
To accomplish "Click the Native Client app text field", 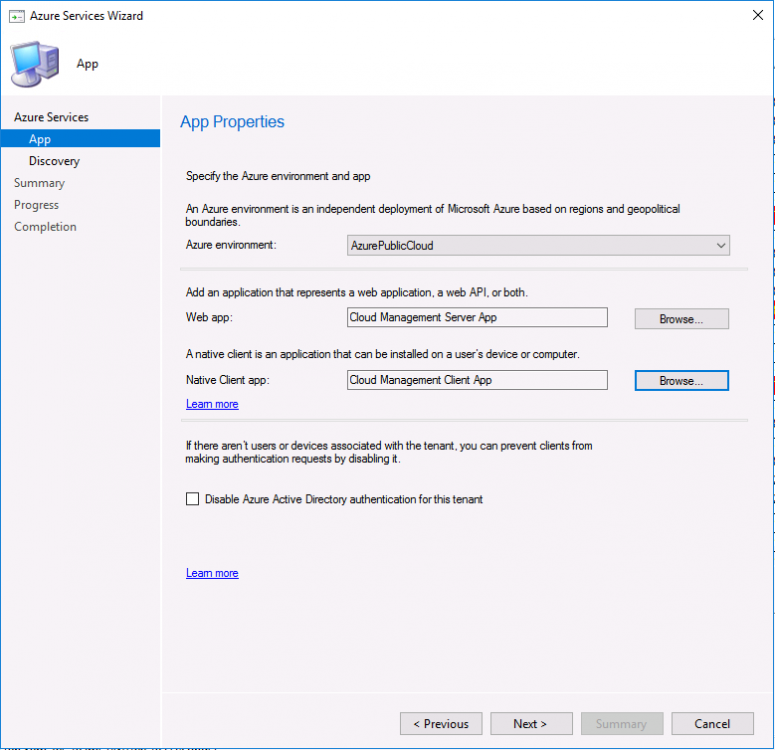I will click(477, 380).
